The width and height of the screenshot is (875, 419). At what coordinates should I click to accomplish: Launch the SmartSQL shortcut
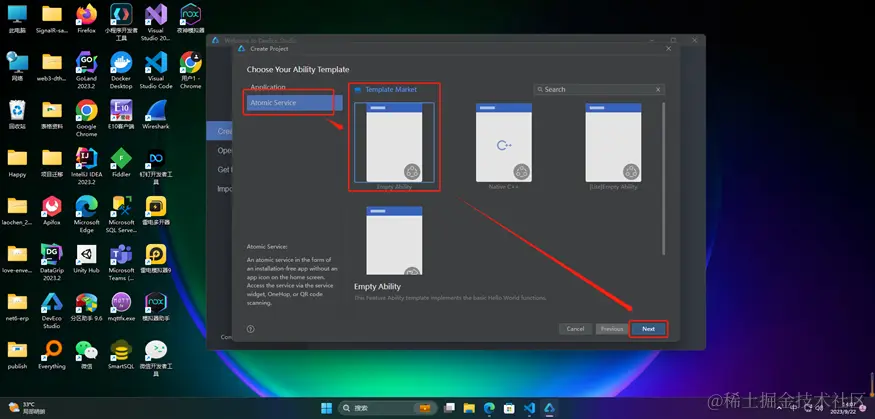(x=121, y=354)
